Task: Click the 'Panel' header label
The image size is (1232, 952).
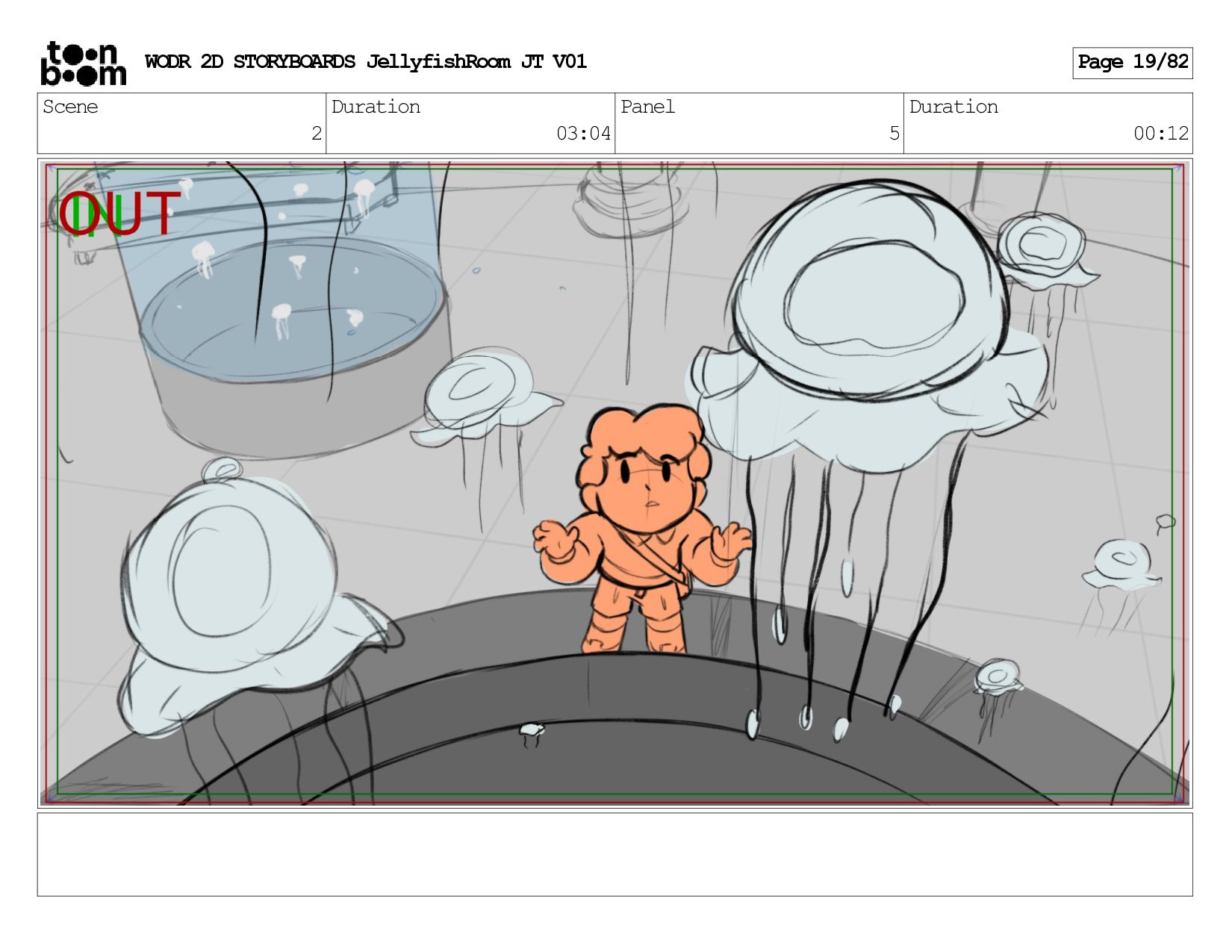Action: [x=647, y=107]
